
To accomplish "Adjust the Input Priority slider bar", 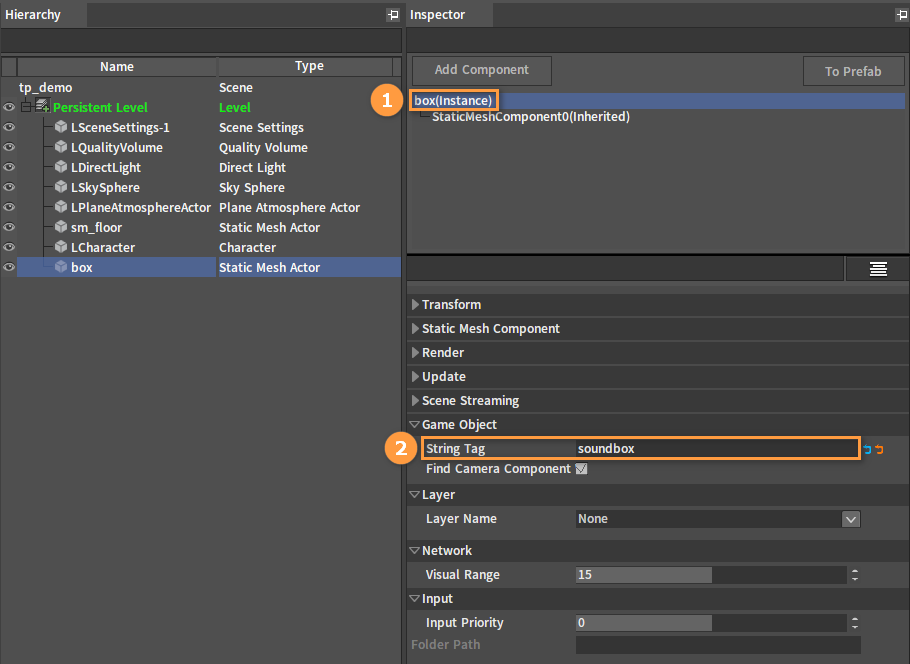I will [711, 623].
